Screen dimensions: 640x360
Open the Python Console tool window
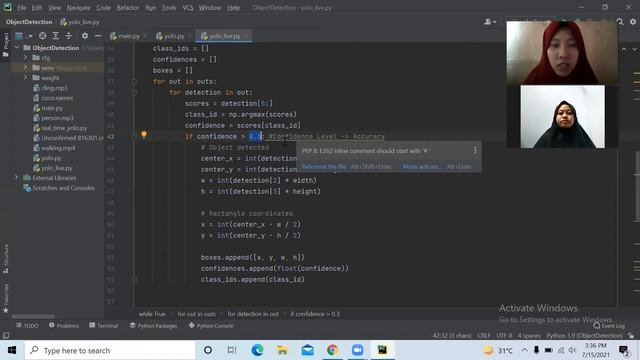(x=211, y=326)
